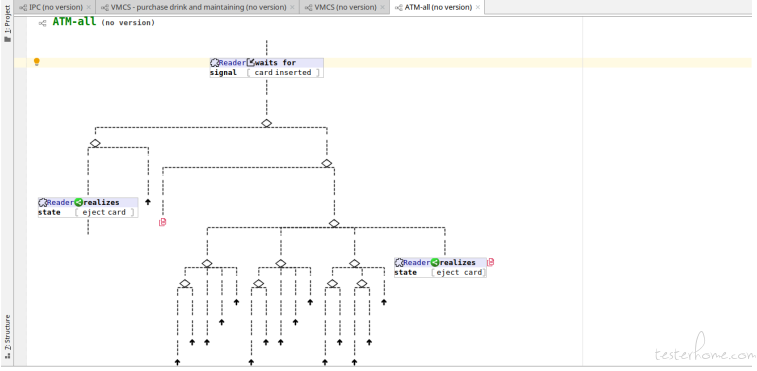The image size is (757, 371).
Task: Close the IPC tab
Action: click(88, 7)
